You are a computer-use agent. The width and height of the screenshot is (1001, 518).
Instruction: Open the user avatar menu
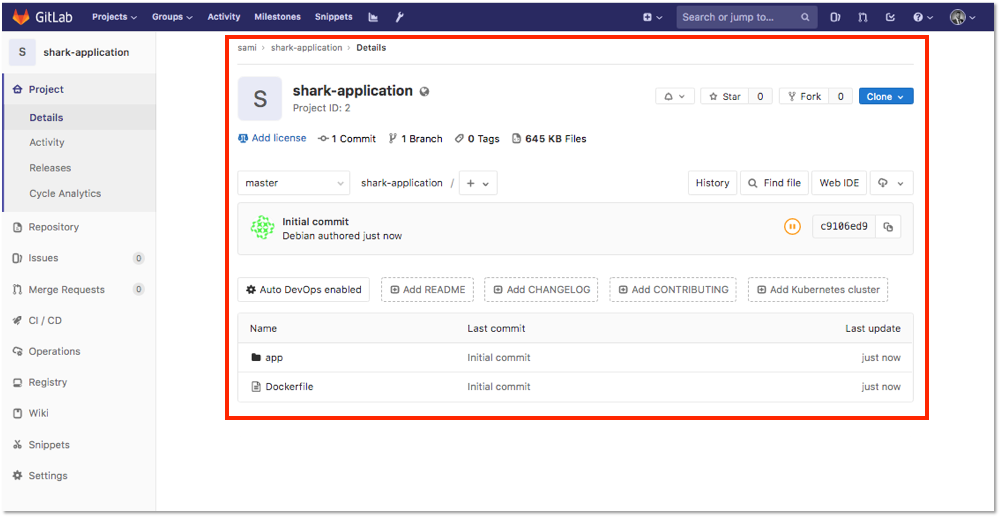click(963, 18)
